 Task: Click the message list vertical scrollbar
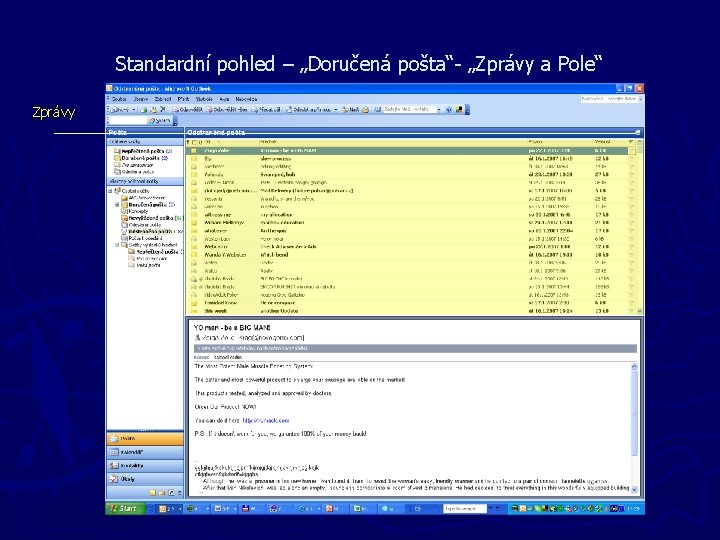coord(640,227)
